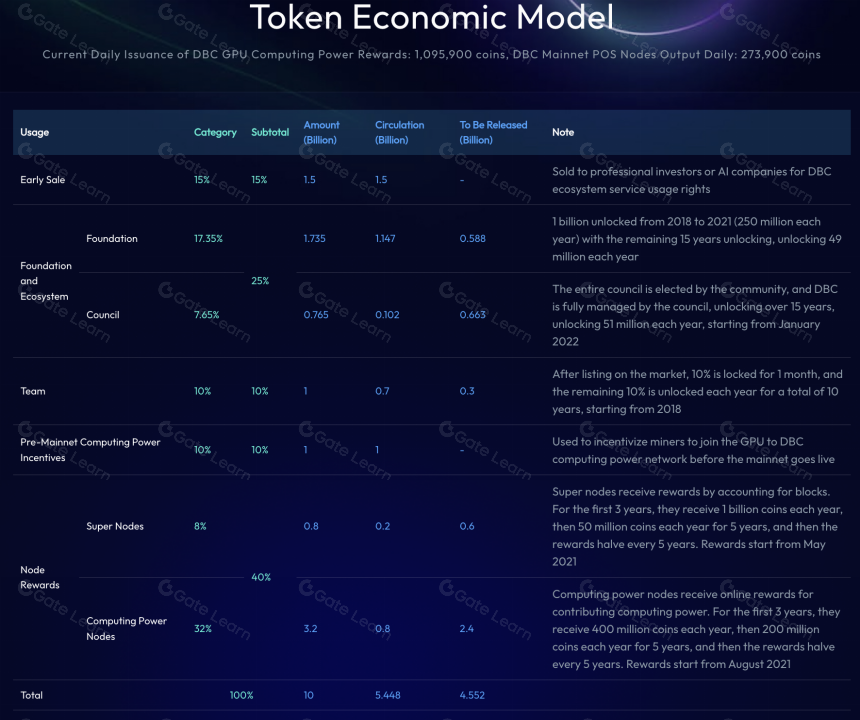Viewport: 860px width, 720px height.
Task: Select the 5.448 total circulation value
Action: [x=388, y=695]
